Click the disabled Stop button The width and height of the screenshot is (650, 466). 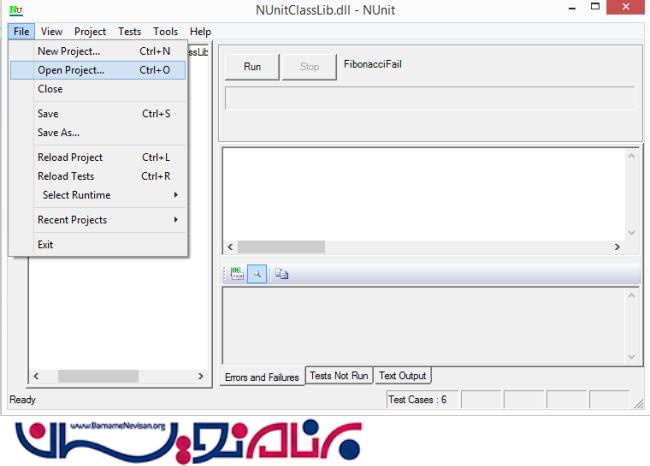(x=309, y=66)
